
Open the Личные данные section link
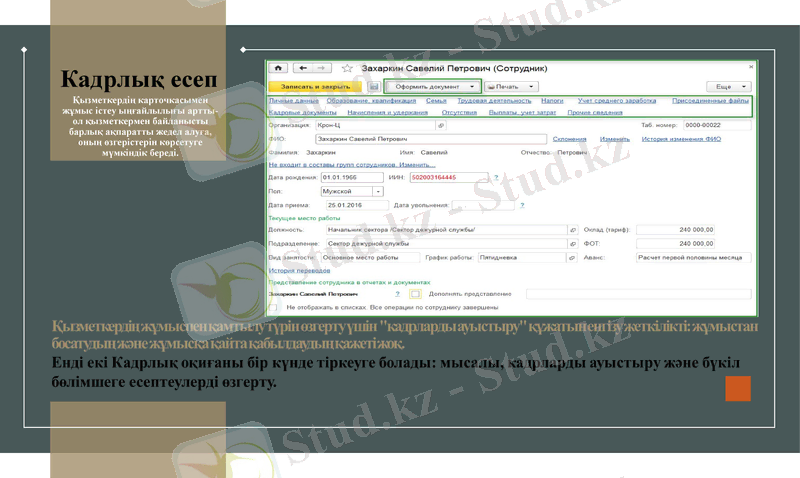294,101
